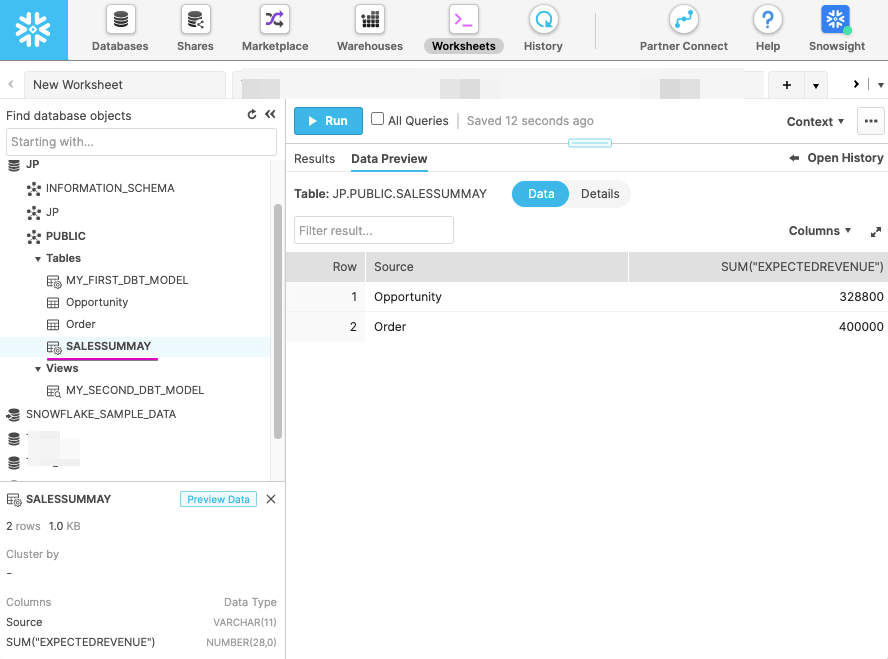Select the Opportunity result row cell
The image size is (888, 659).
497,297
